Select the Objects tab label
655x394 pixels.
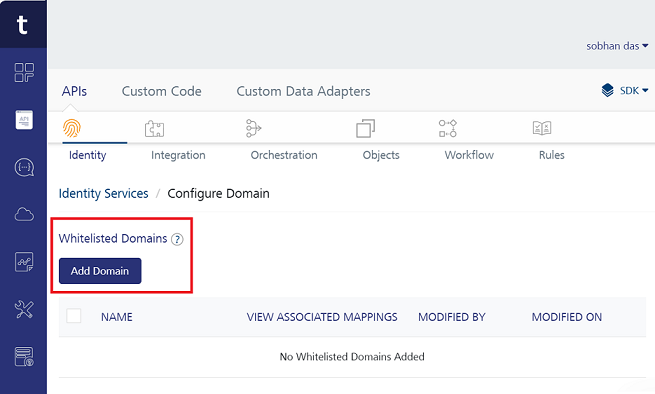381,155
